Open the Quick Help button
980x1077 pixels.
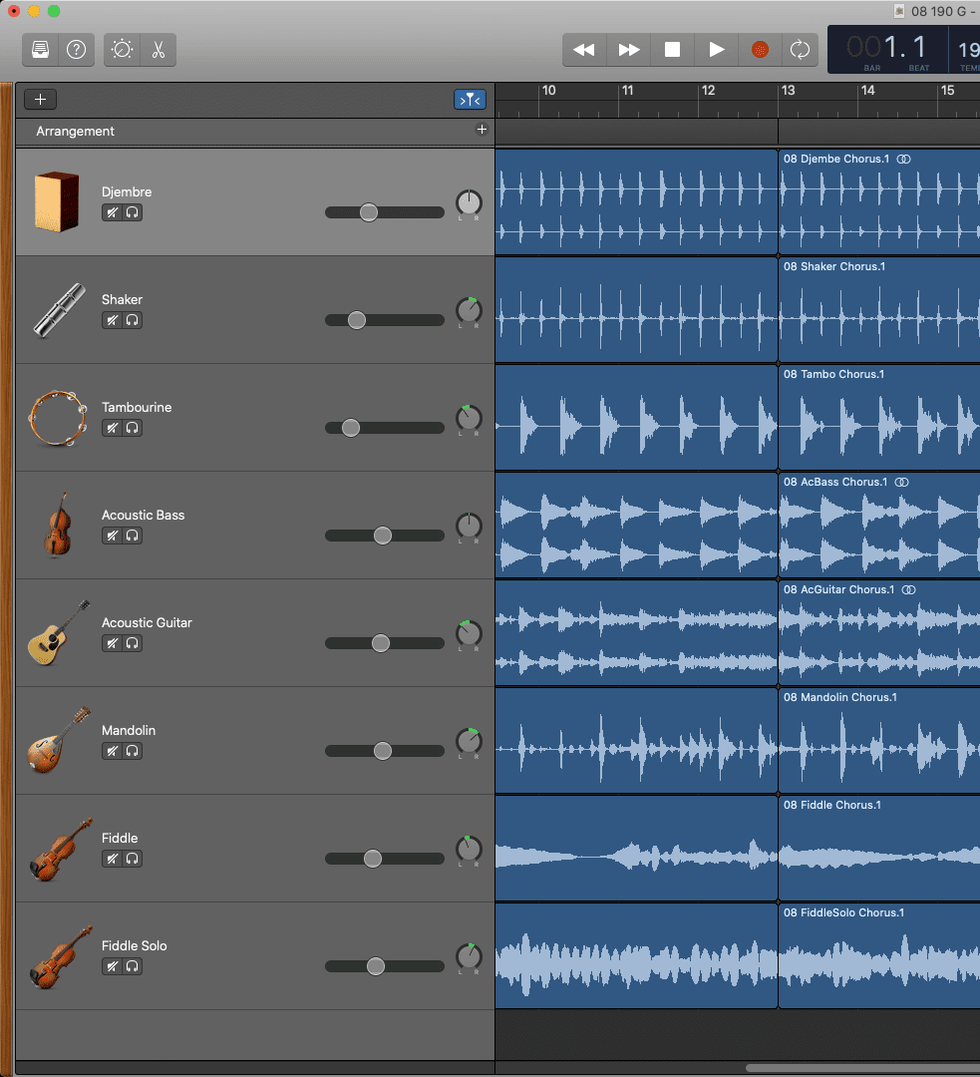pos(76,49)
